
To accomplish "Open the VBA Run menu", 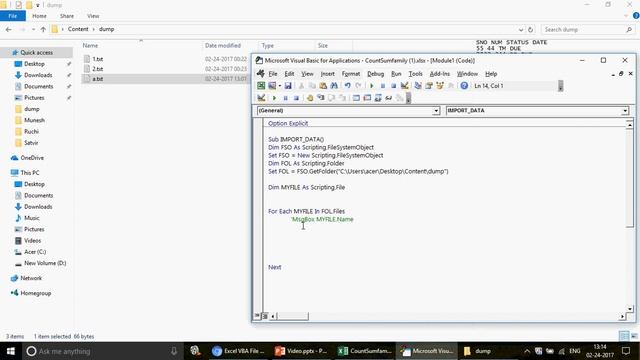I will click(396, 74).
